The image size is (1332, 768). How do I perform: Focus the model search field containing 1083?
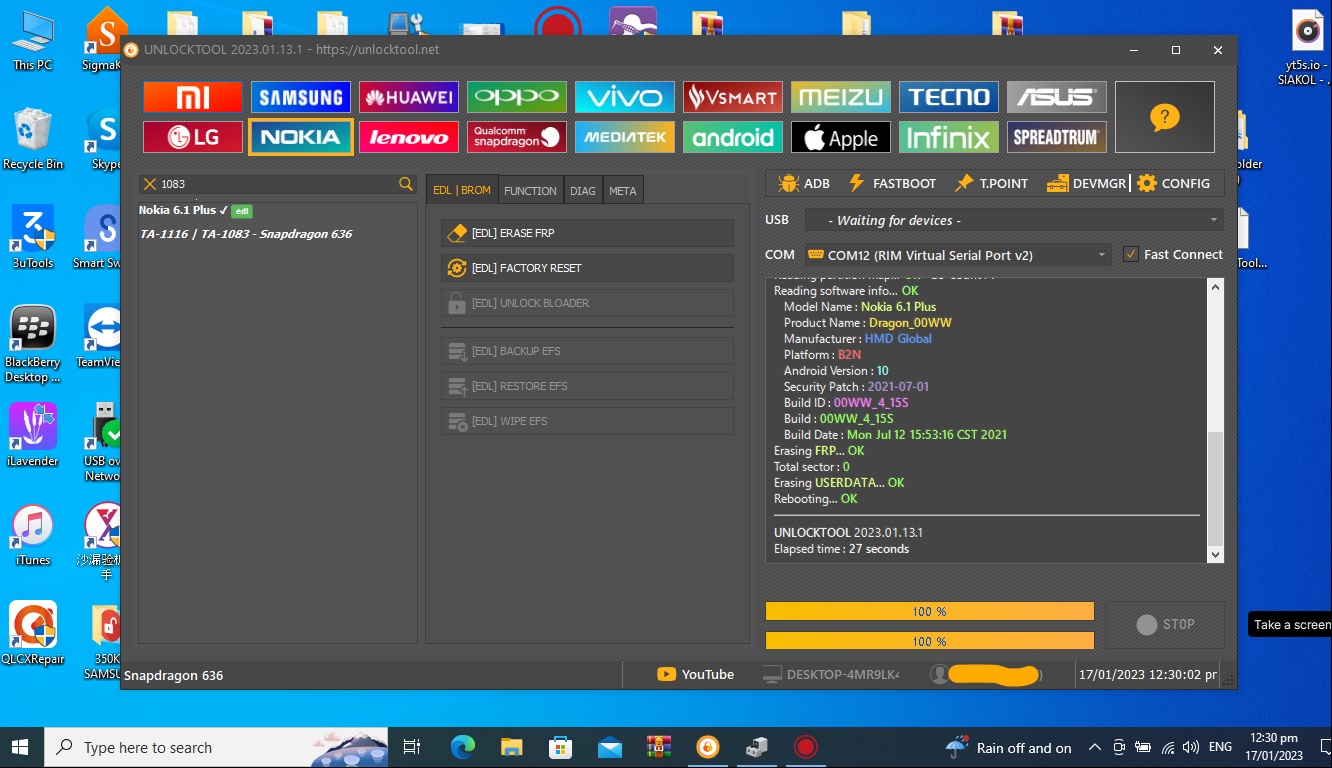tap(278, 184)
